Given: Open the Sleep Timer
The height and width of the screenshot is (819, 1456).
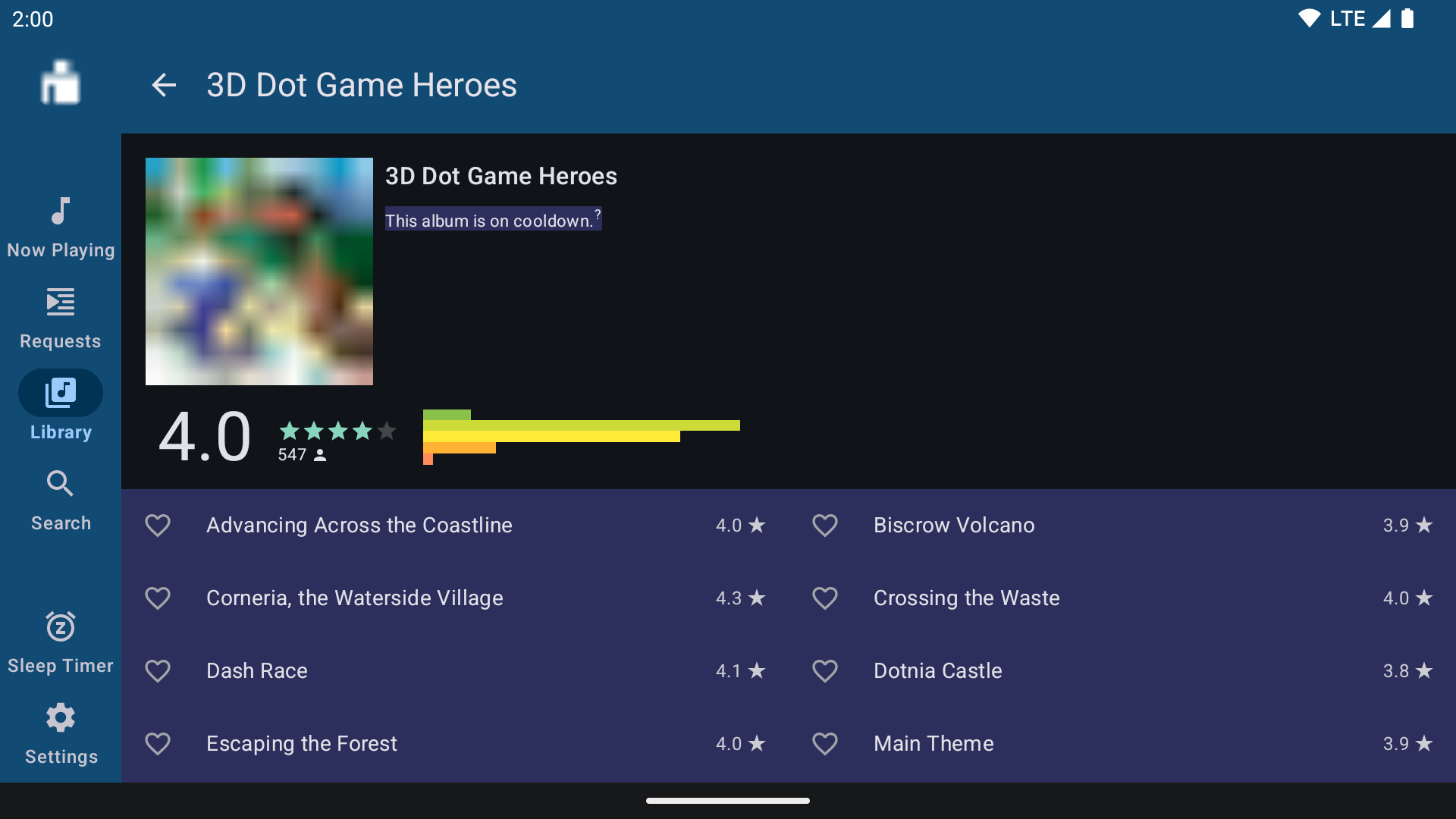Looking at the screenshot, I should click(61, 643).
